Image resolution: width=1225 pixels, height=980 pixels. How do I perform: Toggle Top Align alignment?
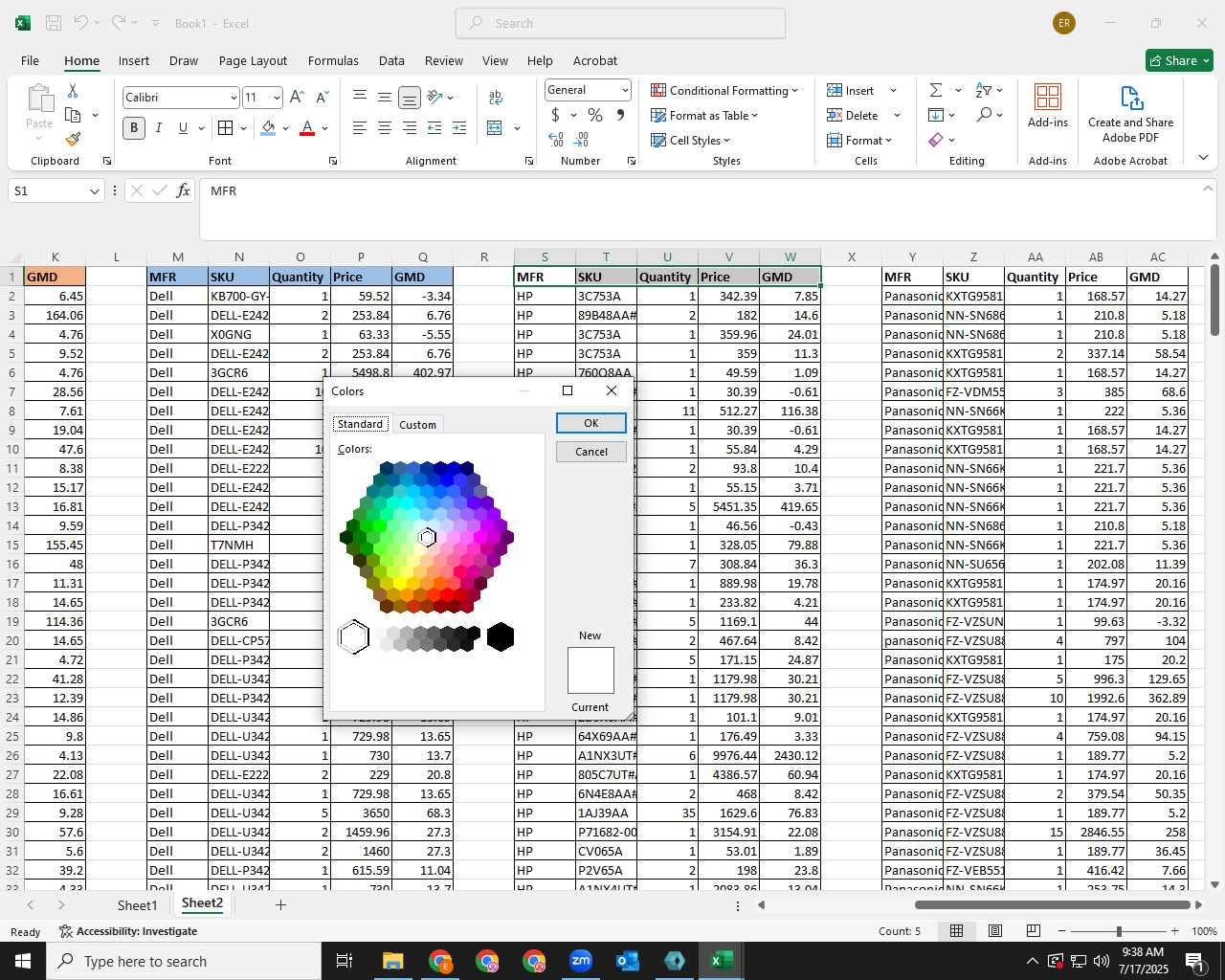coord(360,97)
